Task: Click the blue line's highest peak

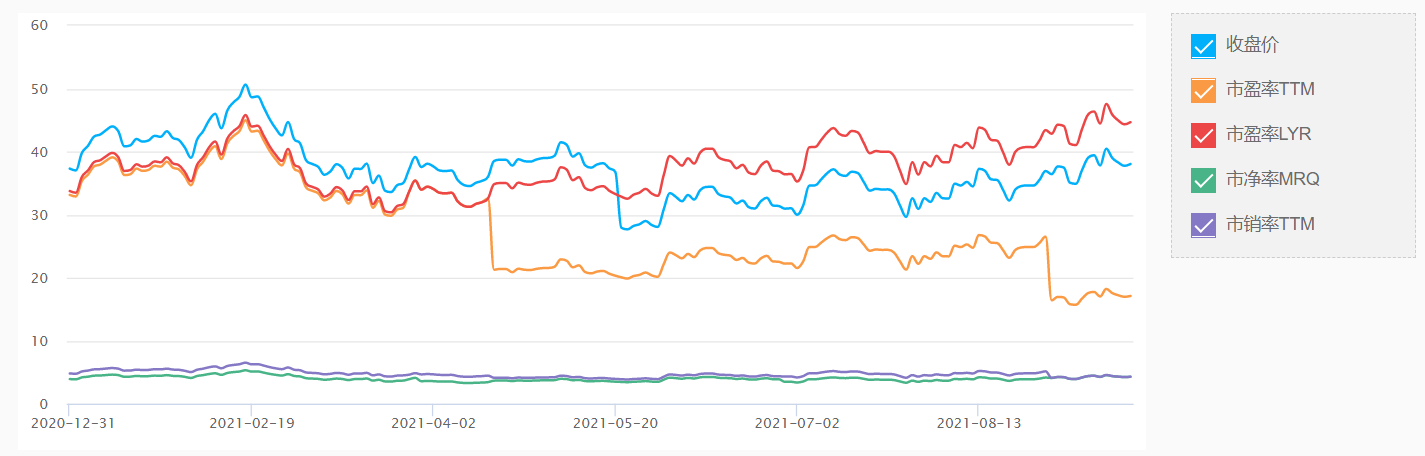Action: pos(245,85)
